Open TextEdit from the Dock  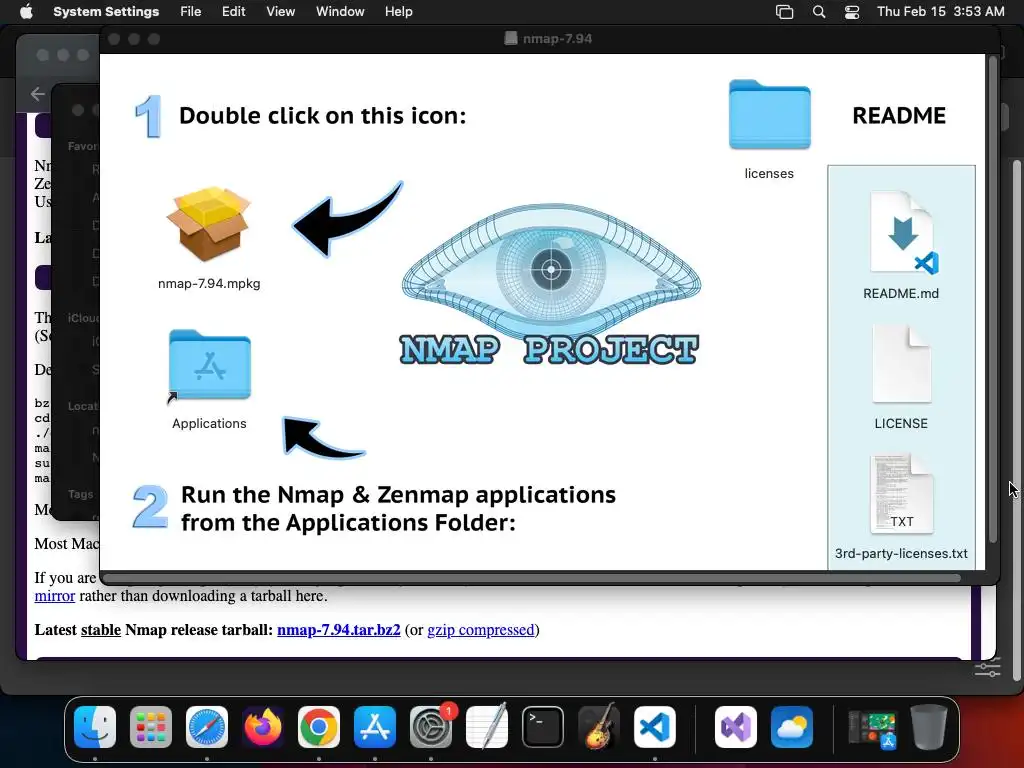(x=487, y=727)
